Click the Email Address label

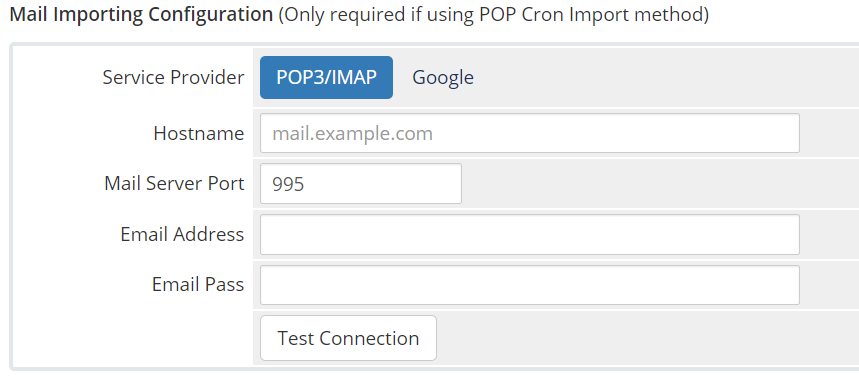(x=182, y=235)
